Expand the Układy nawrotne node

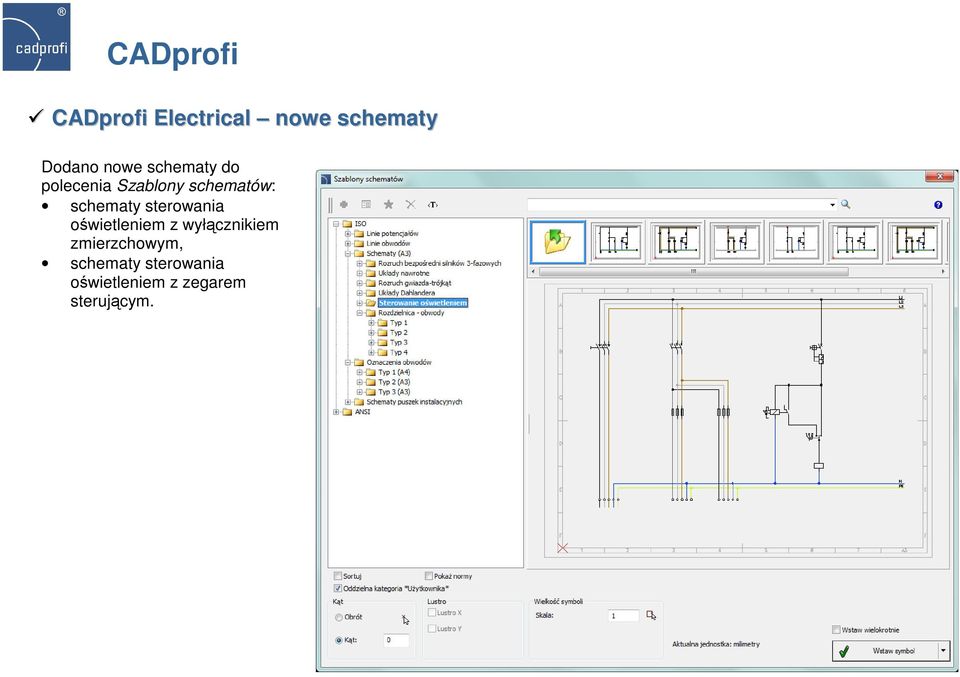pos(360,273)
